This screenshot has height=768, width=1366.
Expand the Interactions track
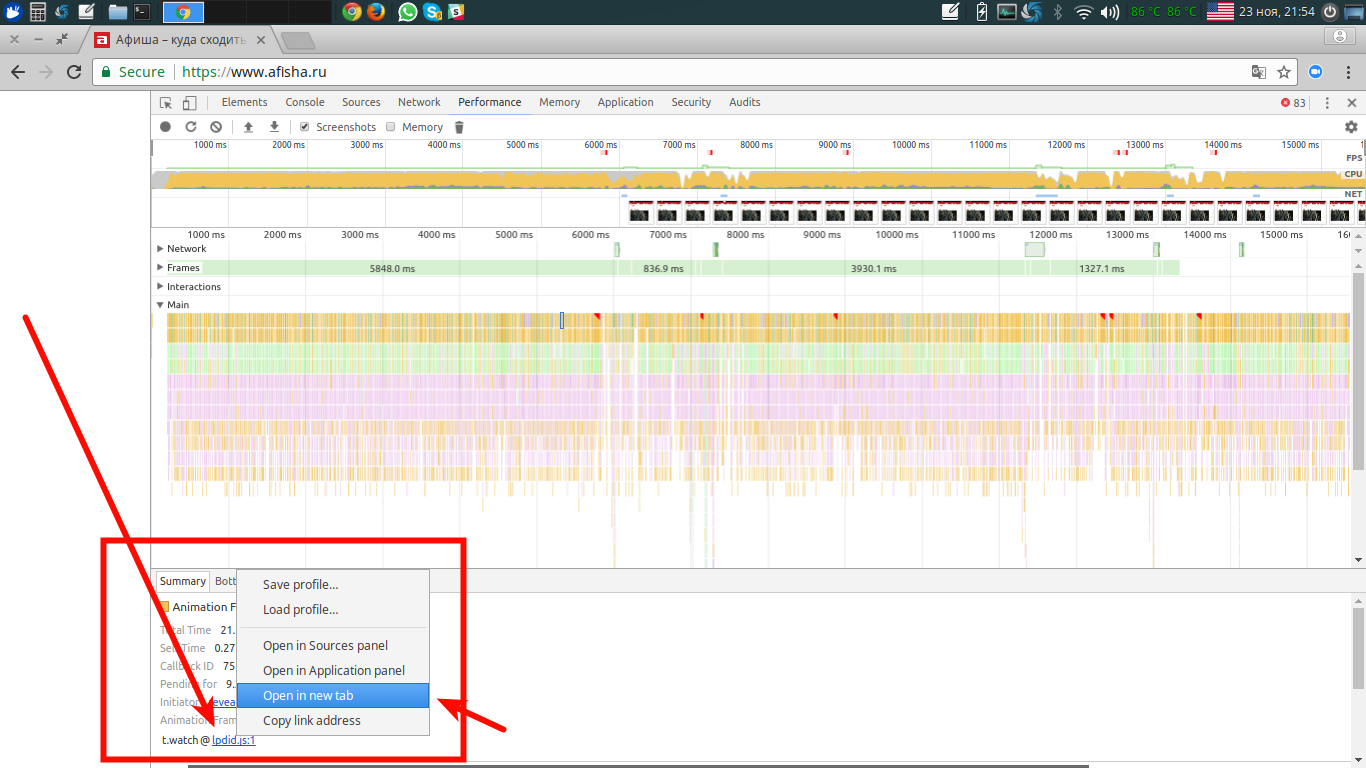click(x=160, y=287)
